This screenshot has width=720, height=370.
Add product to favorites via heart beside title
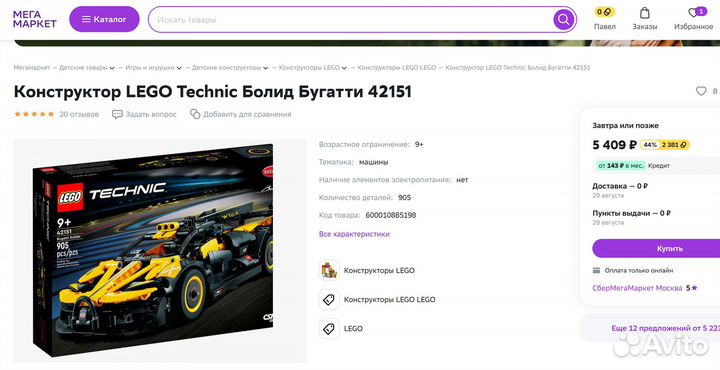point(701,91)
